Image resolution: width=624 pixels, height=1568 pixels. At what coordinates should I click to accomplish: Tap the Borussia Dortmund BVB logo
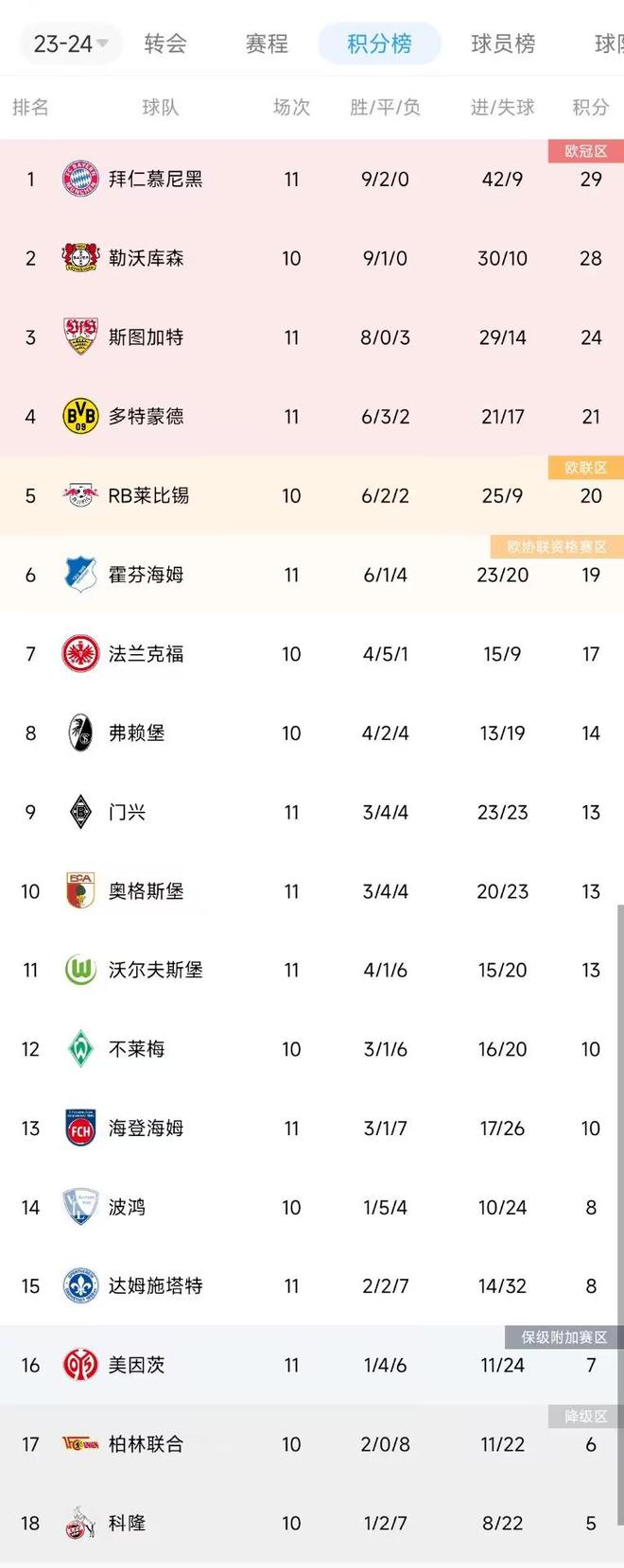point(80,416)
